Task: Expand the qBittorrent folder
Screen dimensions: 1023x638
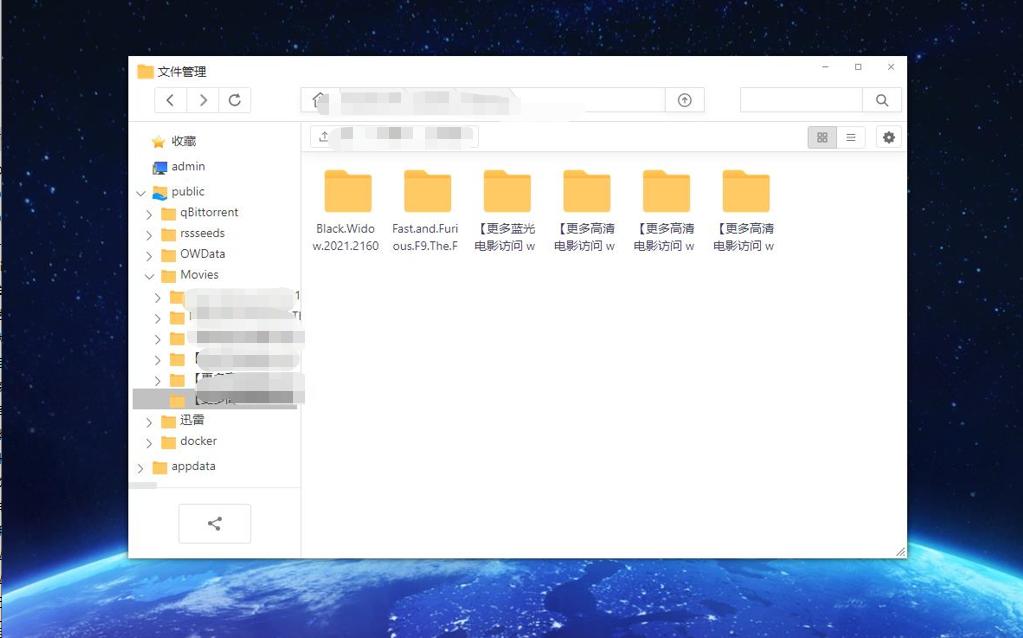Action: click(150, 212)
